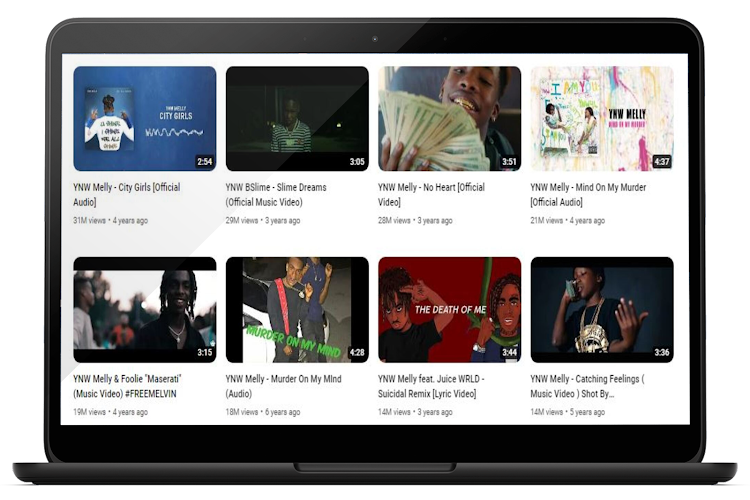Click the '31M views • 4 years ago' text
This screenshot has height=500, width=750.
pyautogui.click(x=110, y=220)
